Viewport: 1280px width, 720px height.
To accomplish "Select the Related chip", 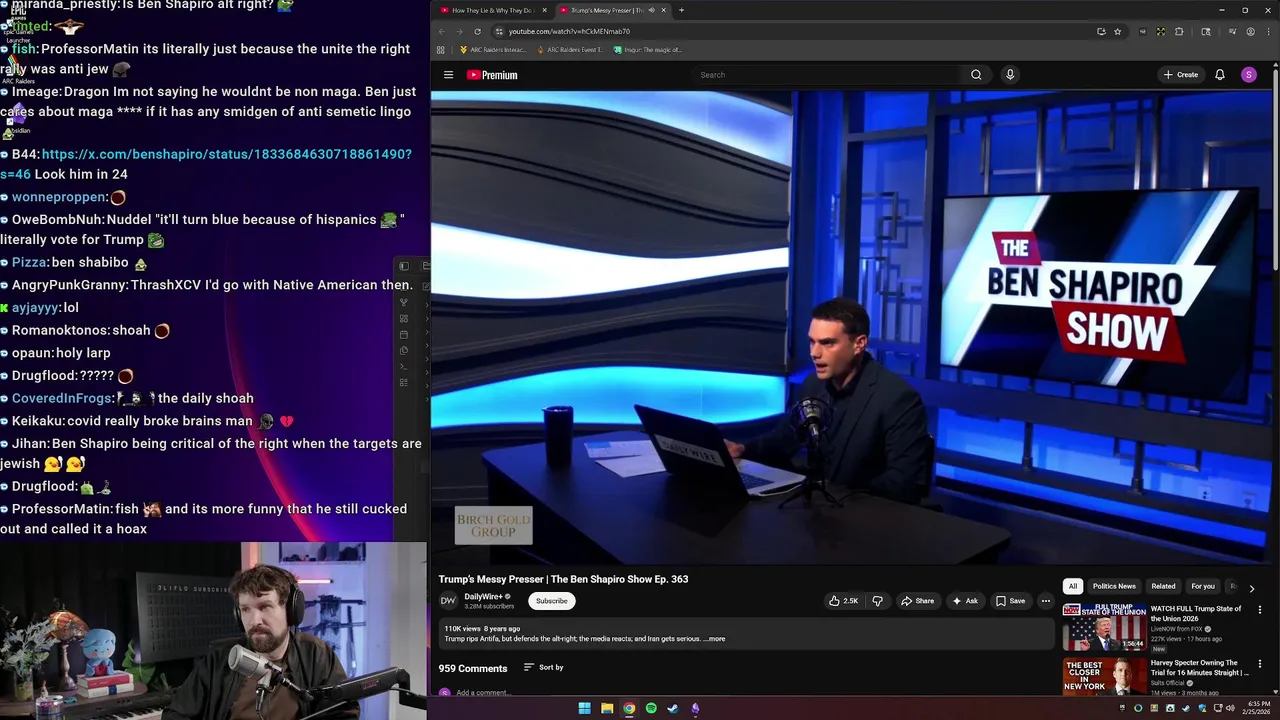I will [1163, 586].
